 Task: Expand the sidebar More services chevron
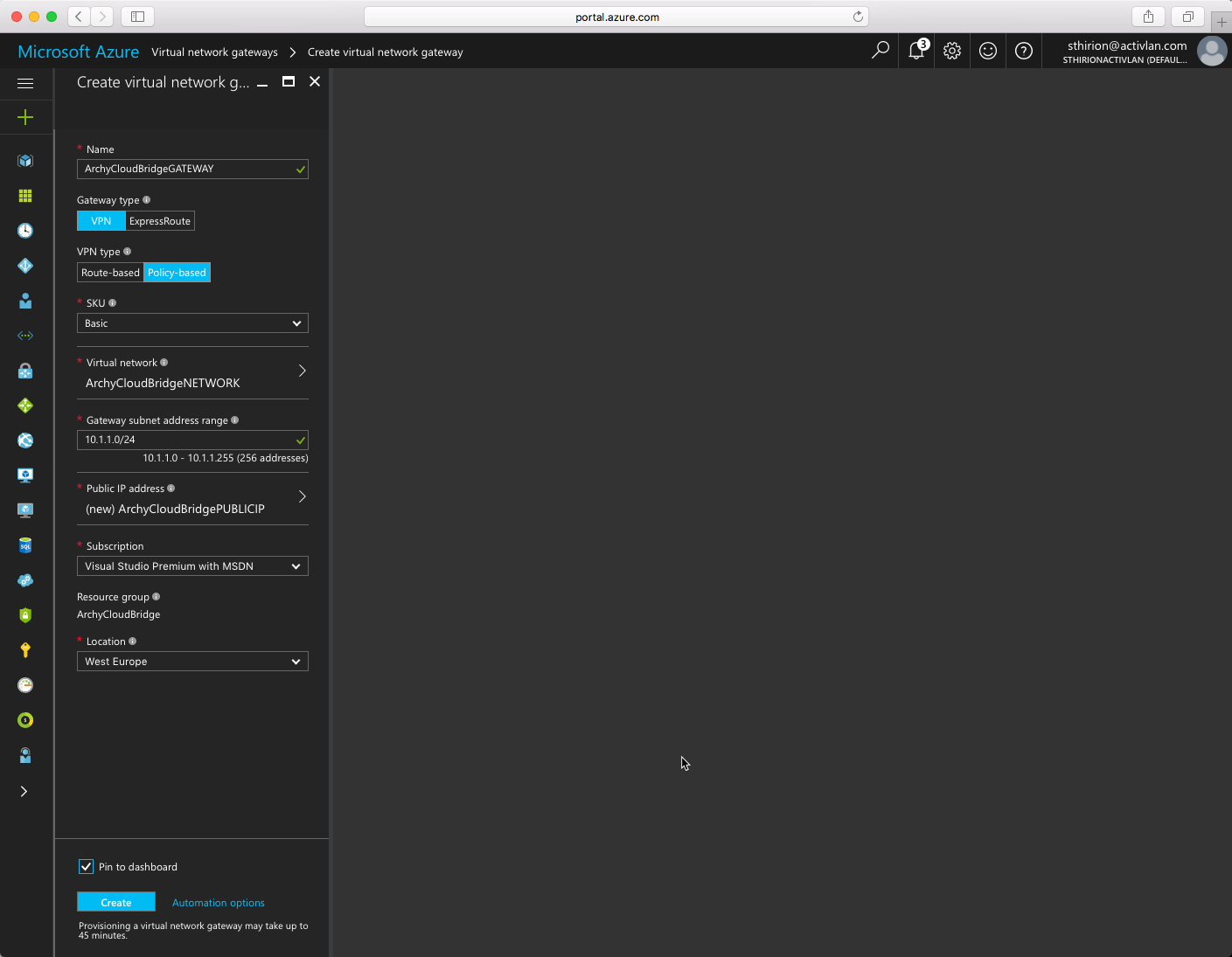pyautogui.click(x=24, y=791)
